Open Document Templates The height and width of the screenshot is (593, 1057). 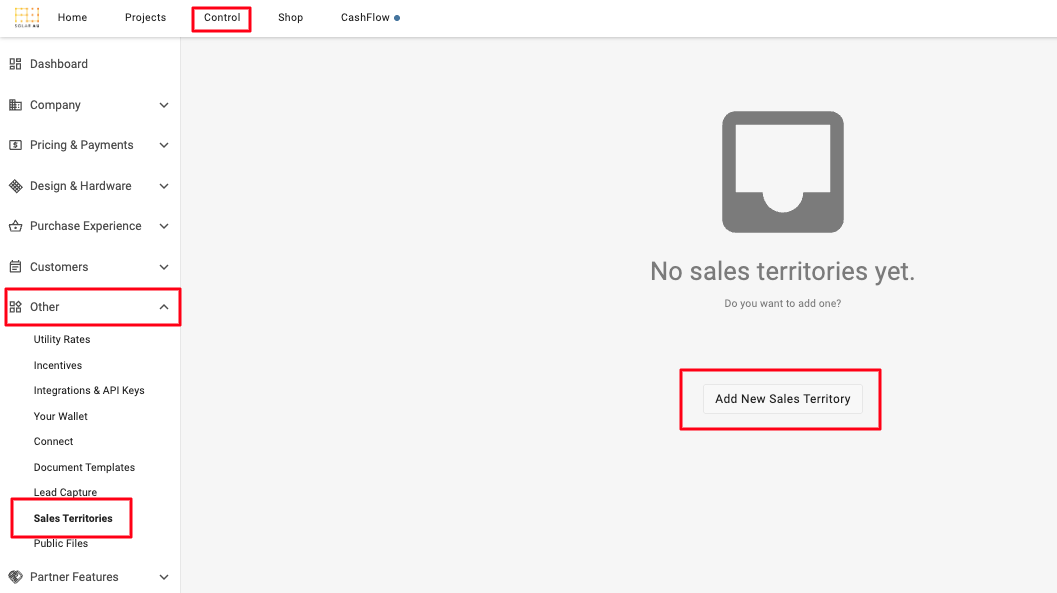click(x=84, y=468)
